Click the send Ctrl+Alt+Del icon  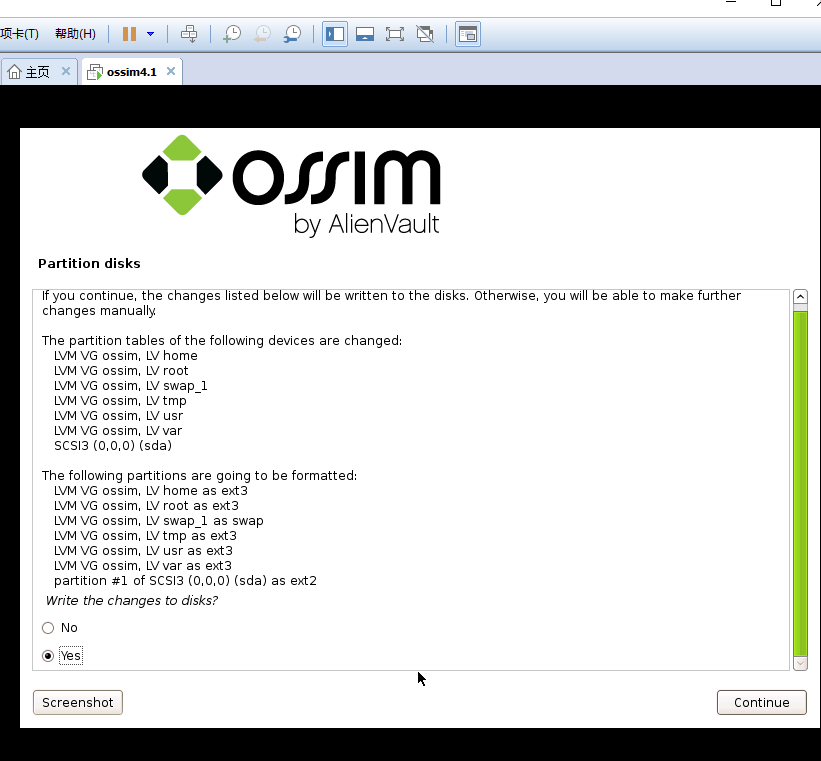pyautogui.click(x=189, y=34)
